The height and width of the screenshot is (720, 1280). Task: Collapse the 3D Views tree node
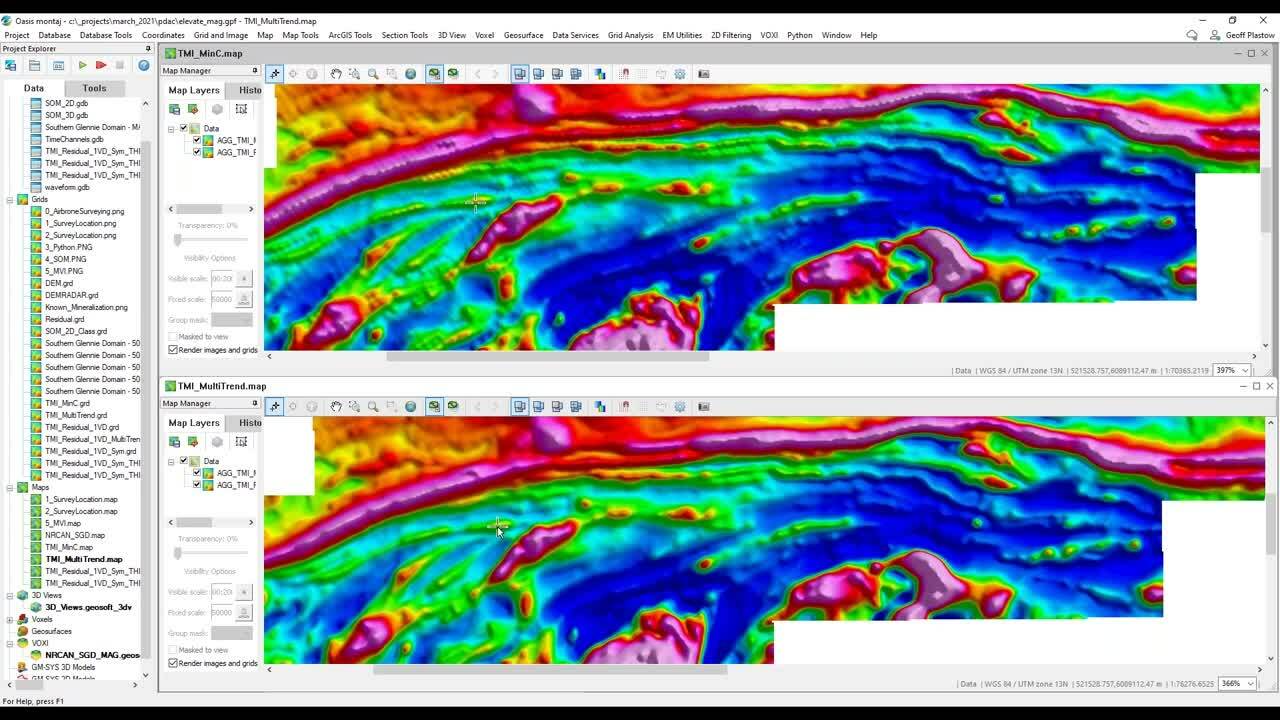coord(10,595)
